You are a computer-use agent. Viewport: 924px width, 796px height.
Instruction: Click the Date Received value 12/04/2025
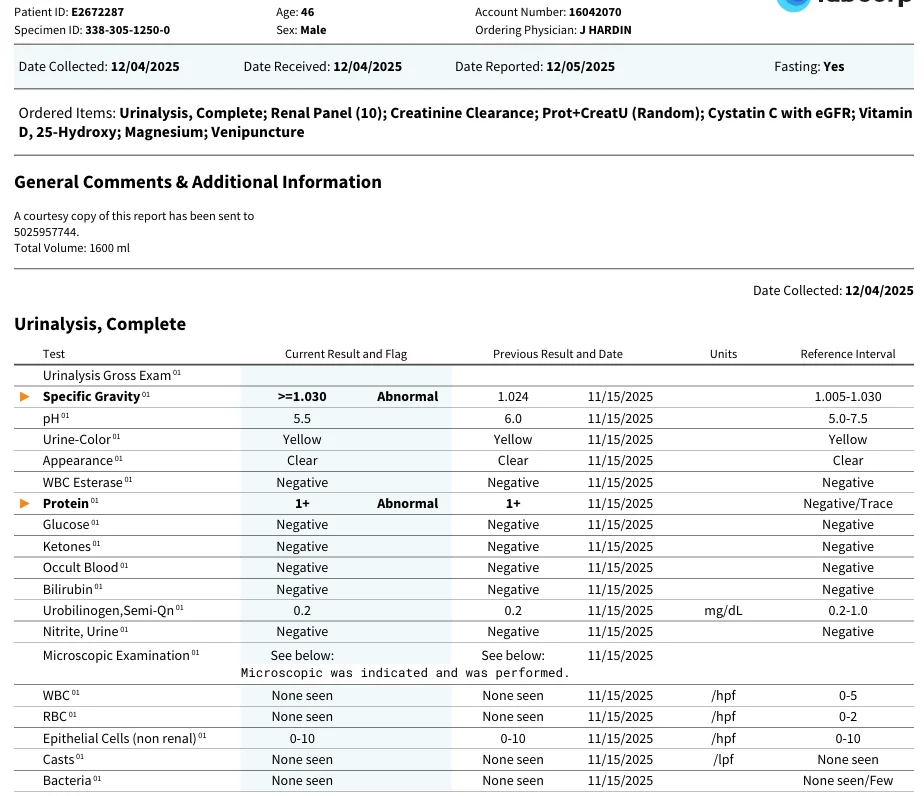click(x=367, y=67)
